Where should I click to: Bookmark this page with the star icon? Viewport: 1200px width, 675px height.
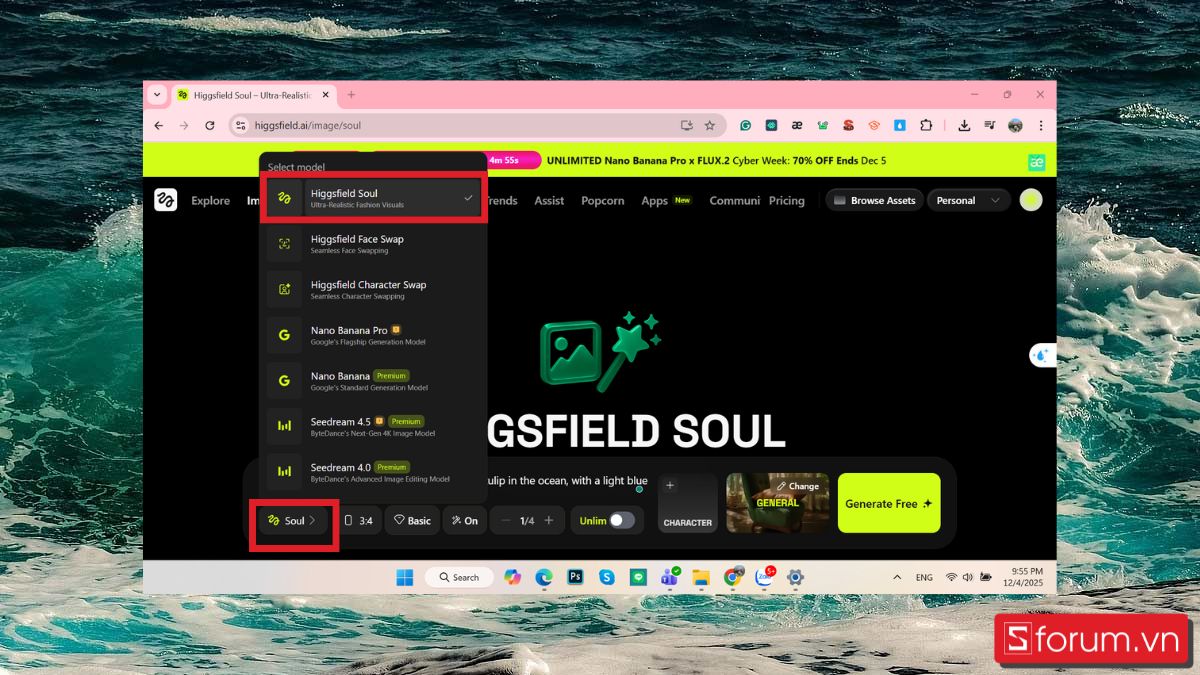click(710, 125)
